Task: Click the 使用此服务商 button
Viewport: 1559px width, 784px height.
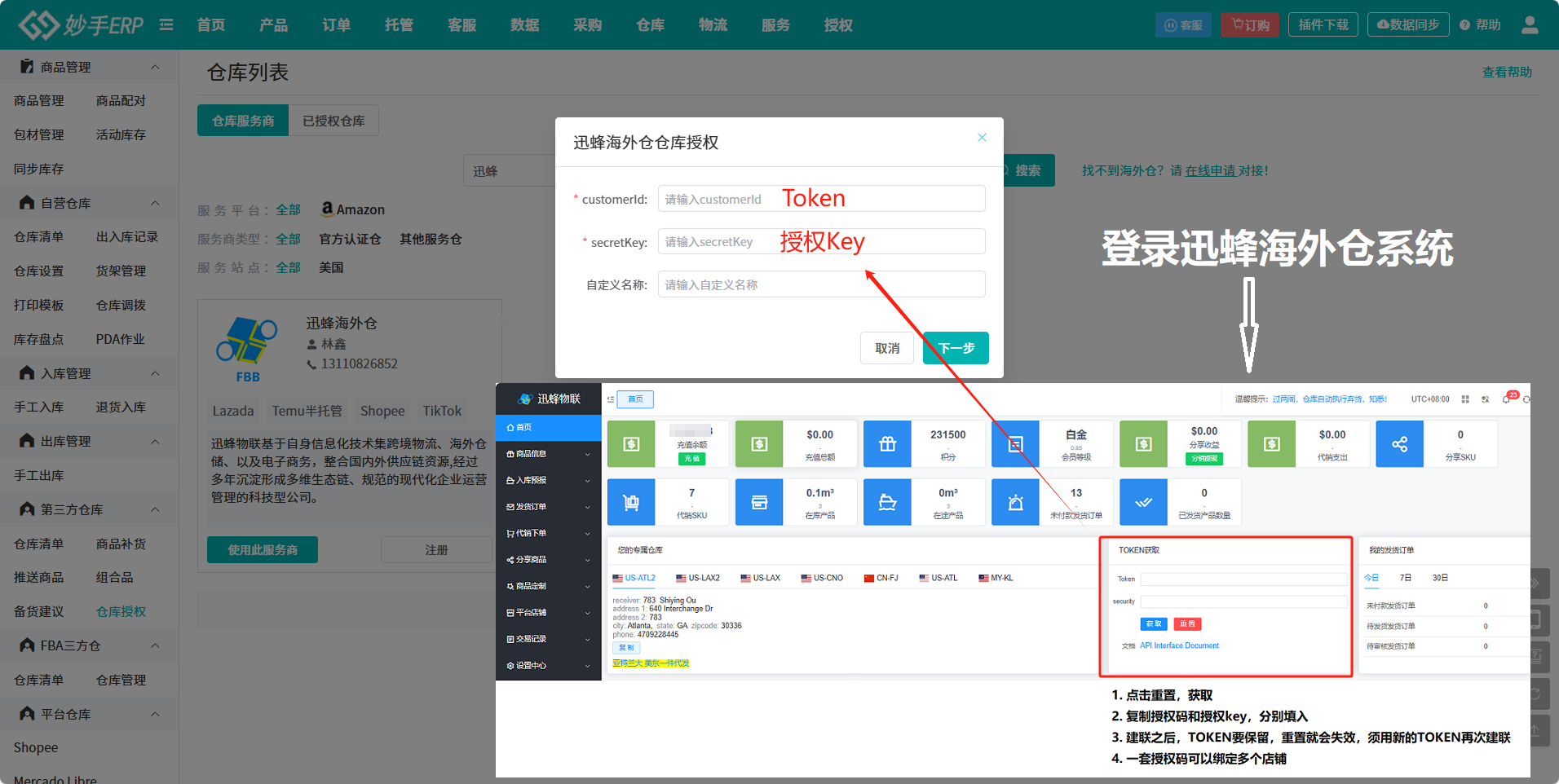Action: [x=263, y=550]
